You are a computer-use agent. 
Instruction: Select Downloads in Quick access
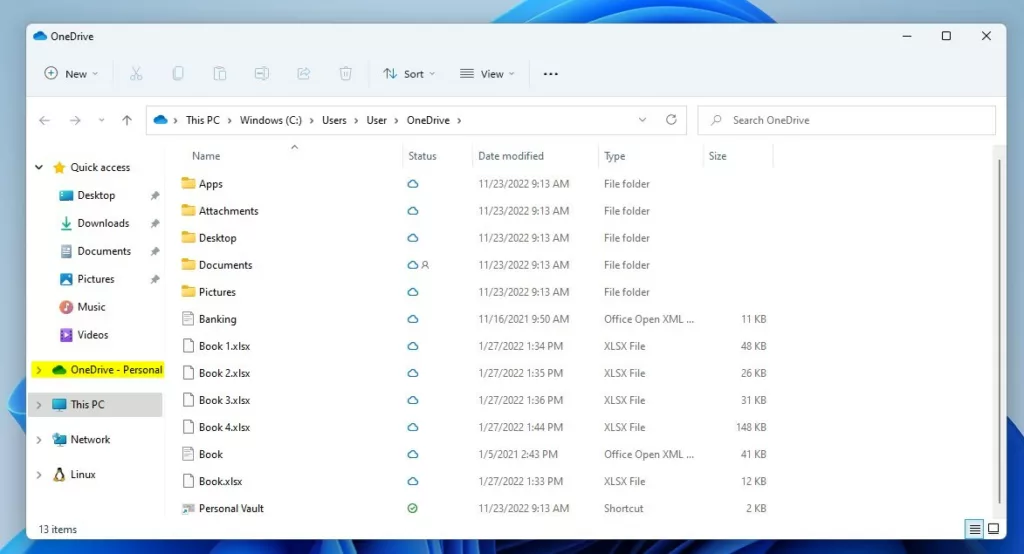tap(103, 223)
